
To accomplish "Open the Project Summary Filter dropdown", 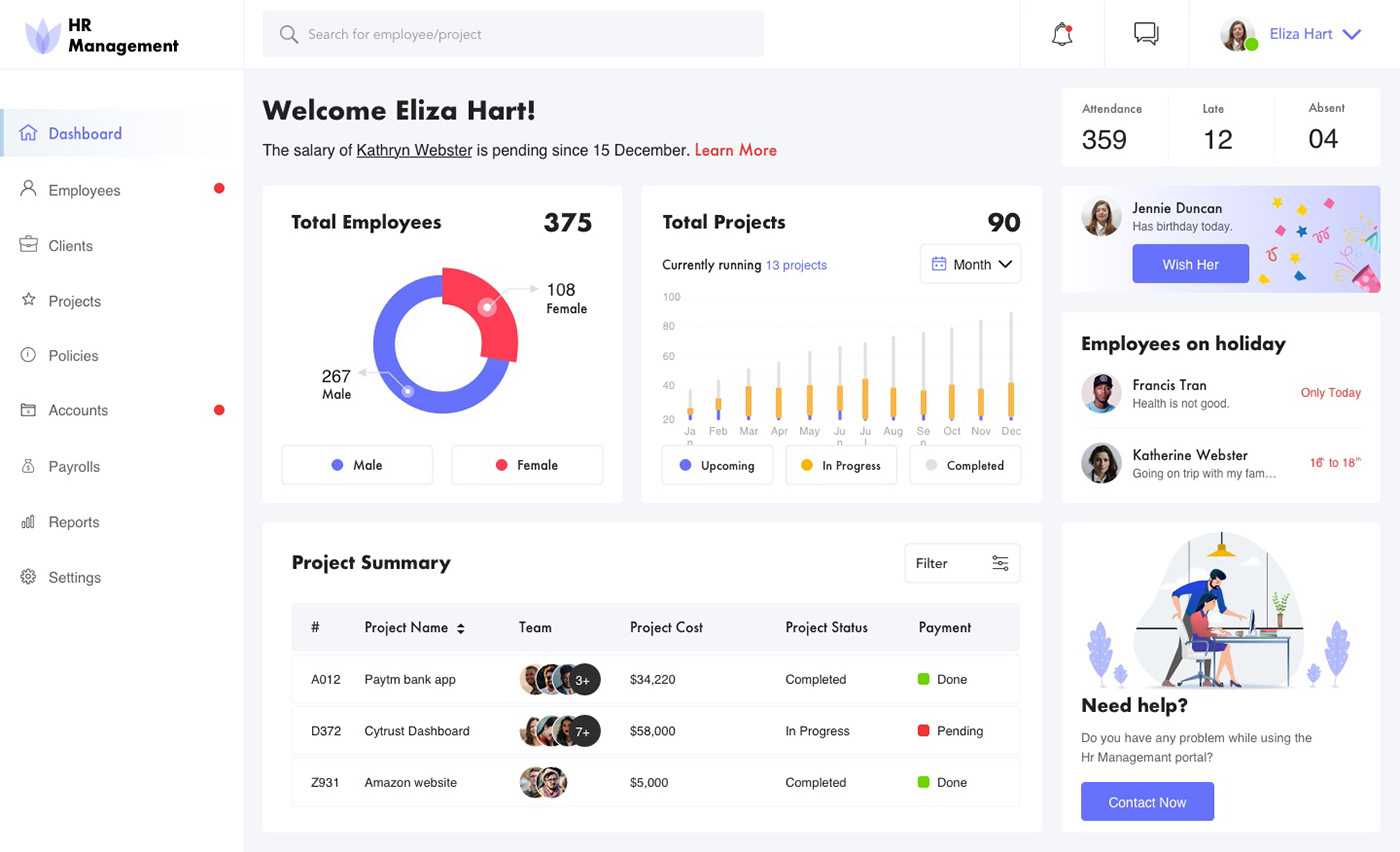I will pos(962,563).
